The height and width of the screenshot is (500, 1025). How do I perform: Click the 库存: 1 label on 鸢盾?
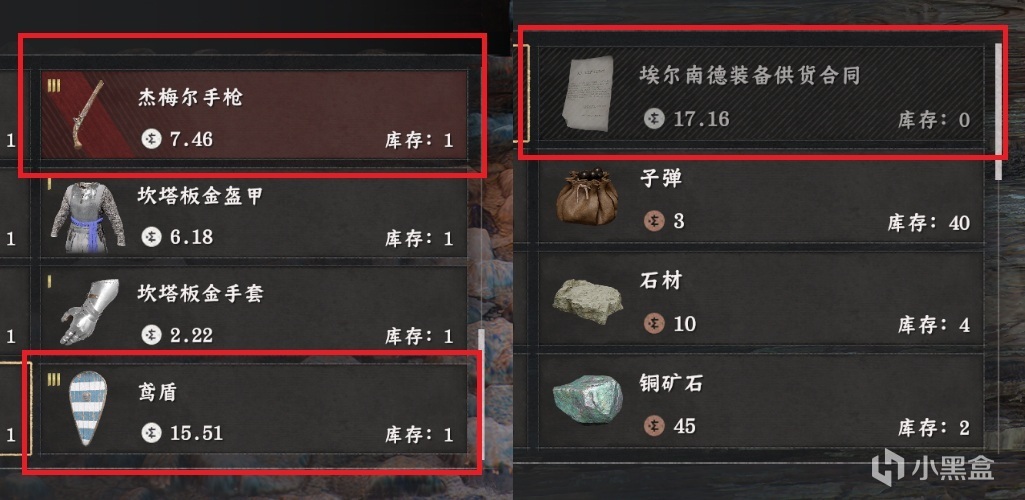419,434
